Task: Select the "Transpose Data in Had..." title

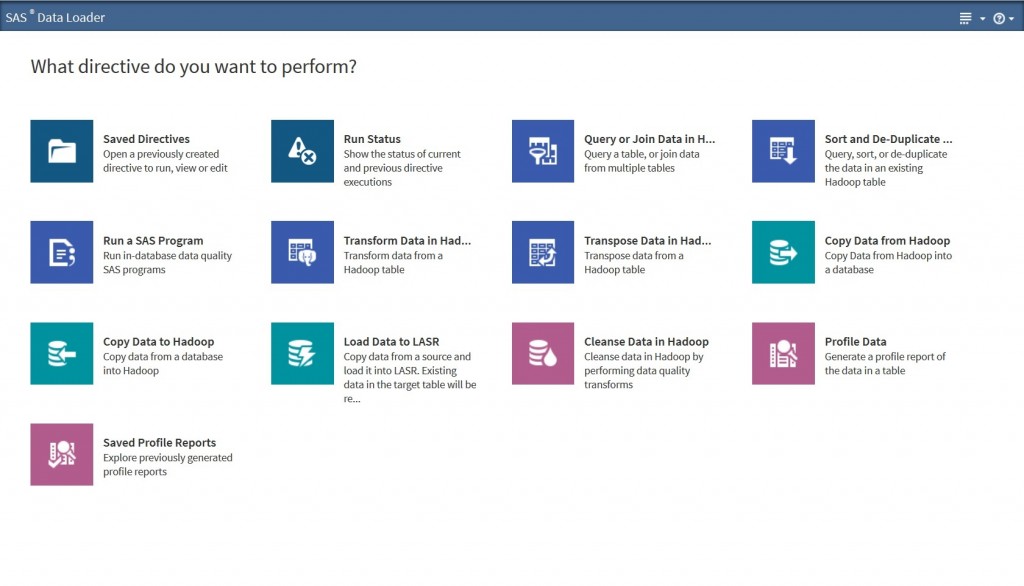Action: (x=648, y=240)
